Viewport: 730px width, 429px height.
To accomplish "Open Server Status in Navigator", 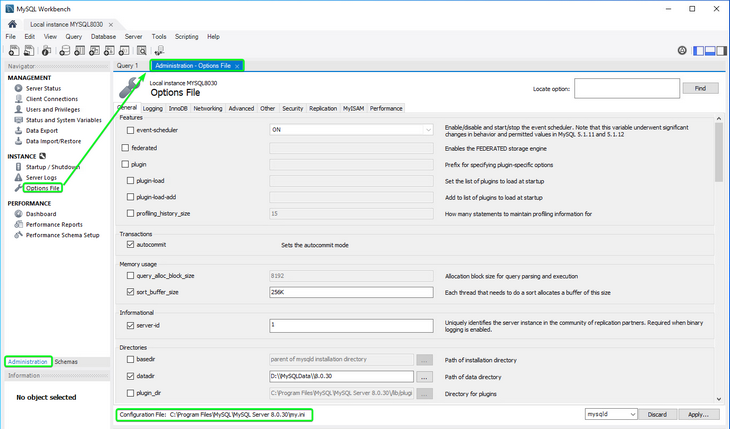I will pos(43,89).
